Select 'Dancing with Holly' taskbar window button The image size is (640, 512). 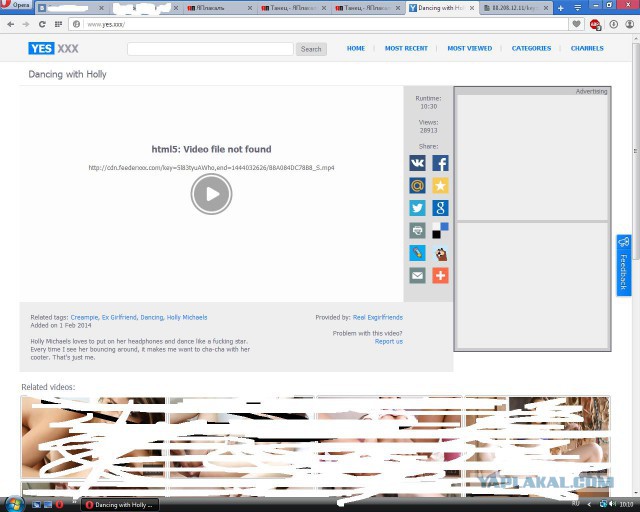tap(120, 505)
